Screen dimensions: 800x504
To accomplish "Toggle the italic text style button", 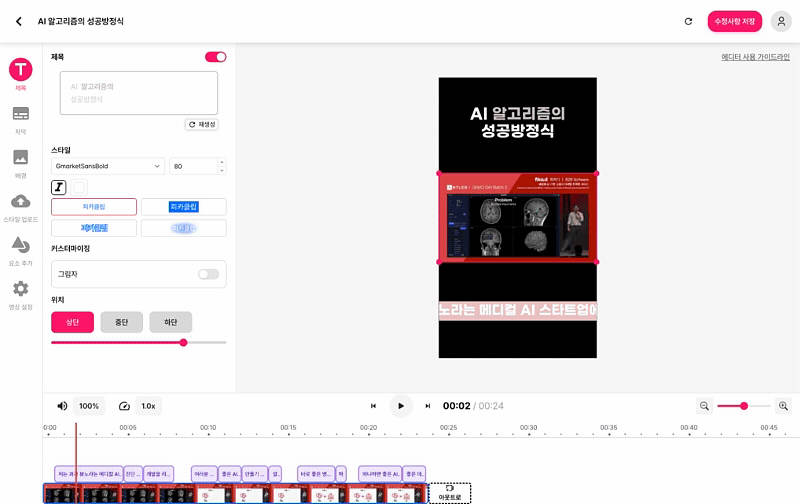I will (59, 187).
